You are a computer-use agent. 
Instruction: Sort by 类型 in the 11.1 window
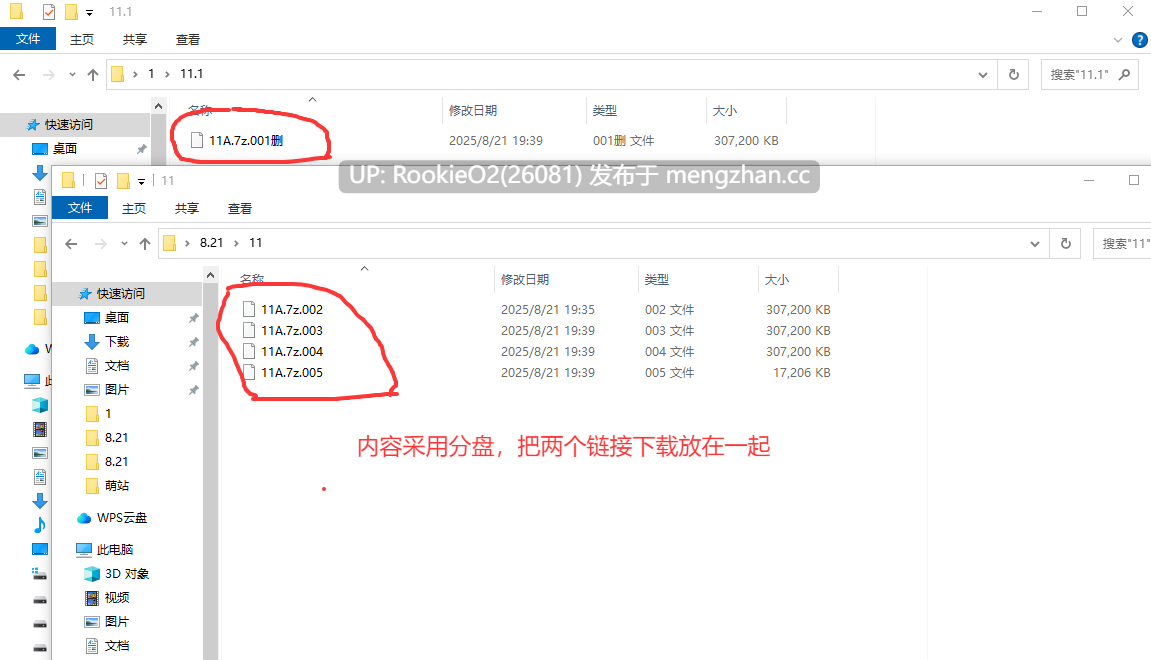(x=605, y=111)
